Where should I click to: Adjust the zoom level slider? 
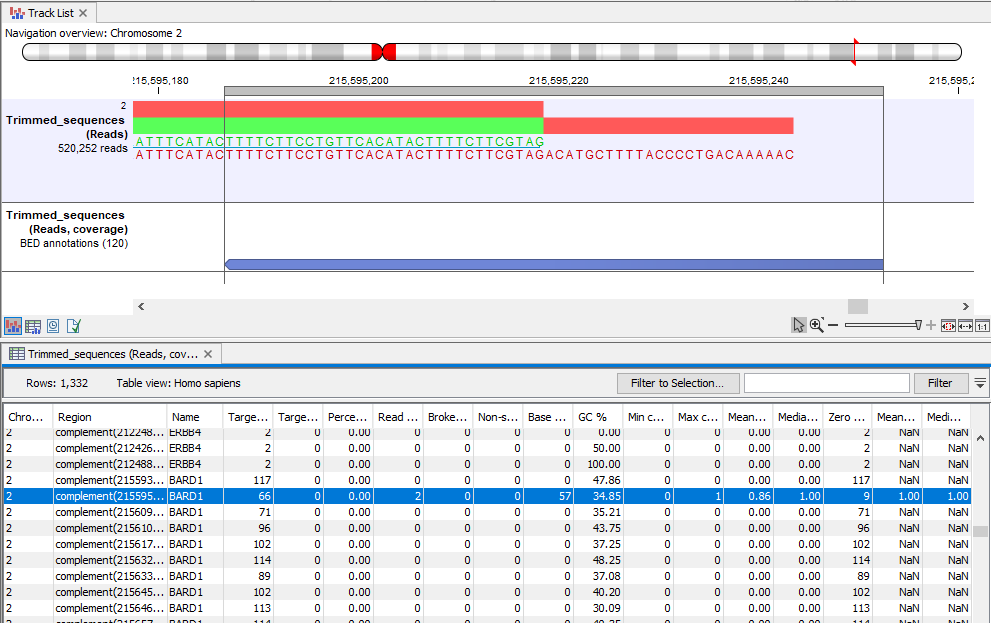click(918, 325)
